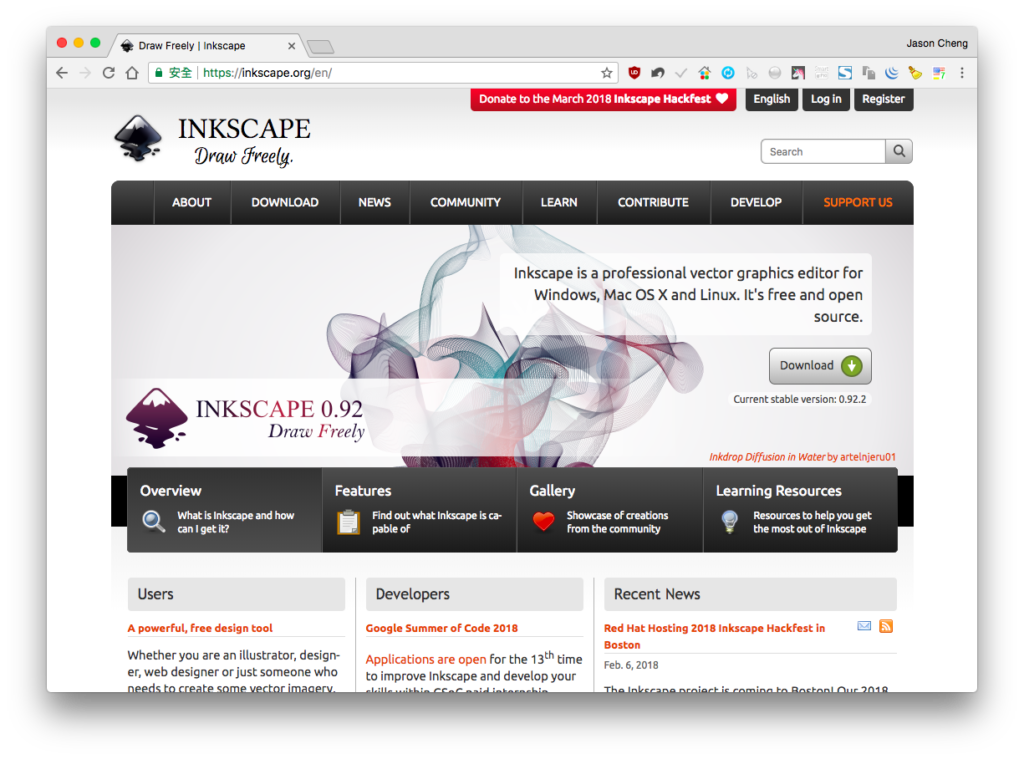Click 'Current stable version: 0.92.2' text
The image size is (1024, 759).
pos(799,399)
